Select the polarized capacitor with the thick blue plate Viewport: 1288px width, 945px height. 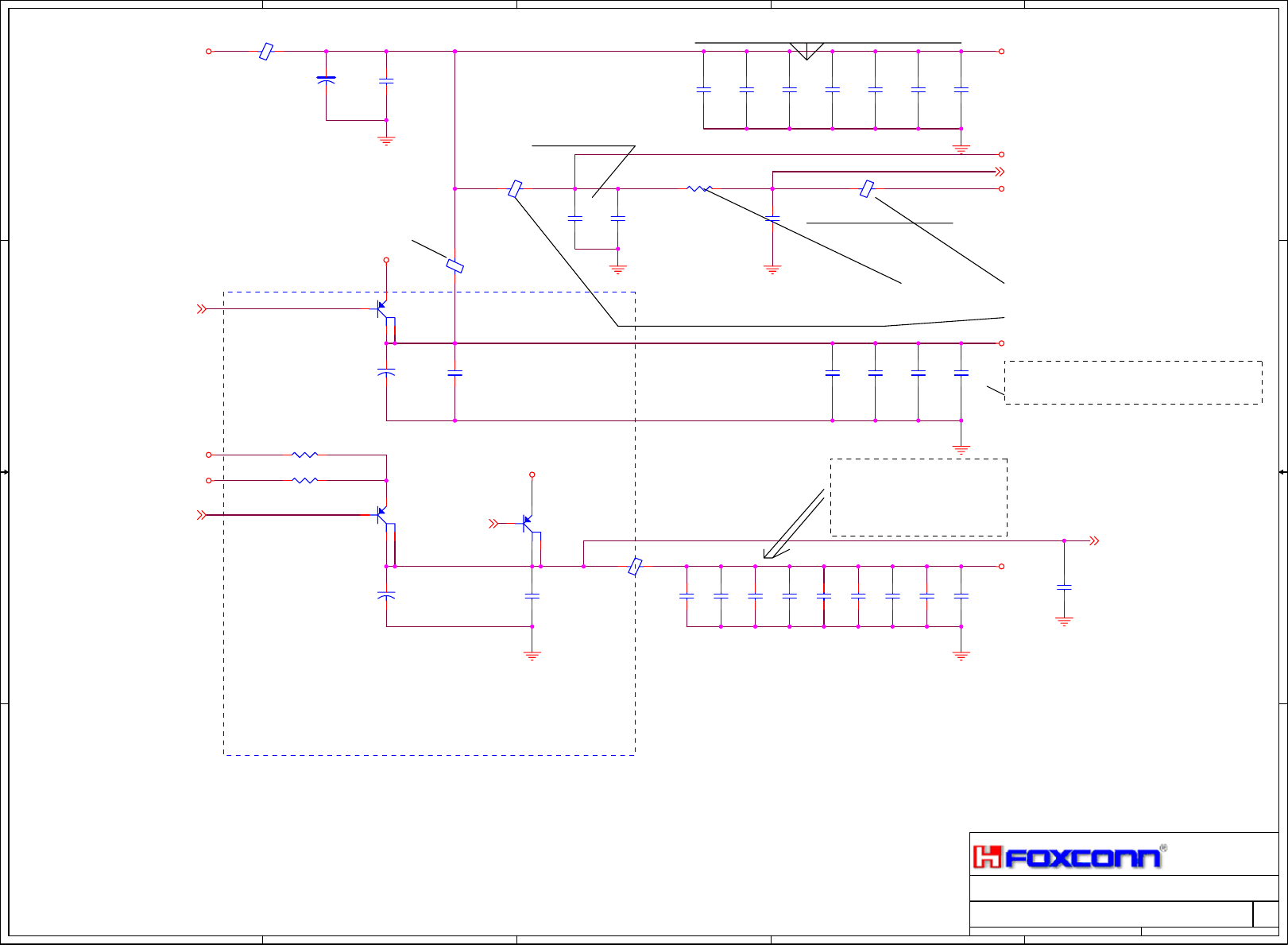[326, 80]
